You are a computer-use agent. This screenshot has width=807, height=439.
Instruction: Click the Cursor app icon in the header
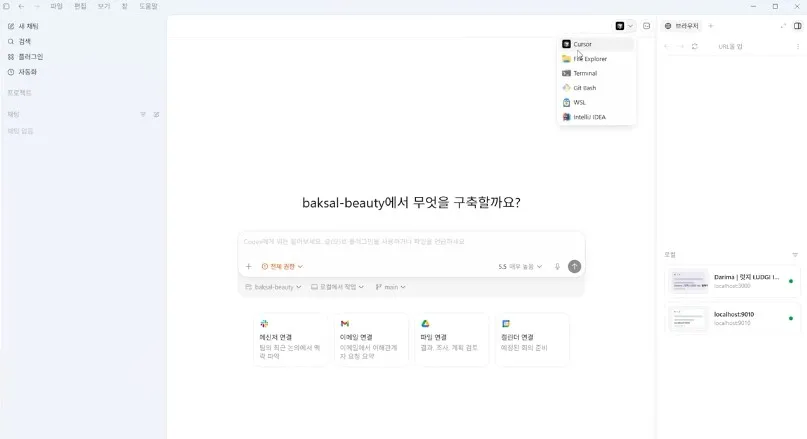(x=620, y=26)
